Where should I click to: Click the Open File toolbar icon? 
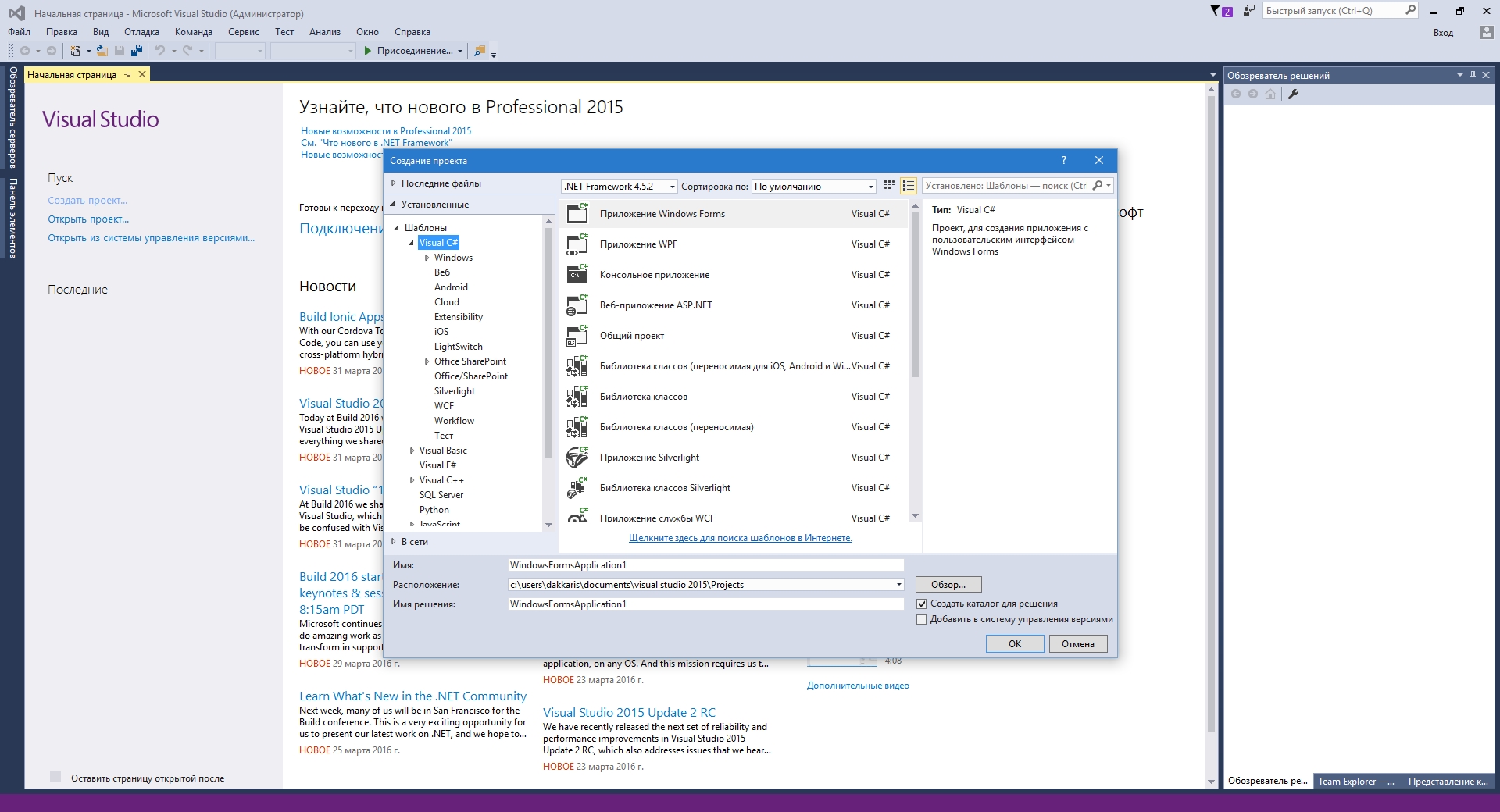click(x=102, y=51)
